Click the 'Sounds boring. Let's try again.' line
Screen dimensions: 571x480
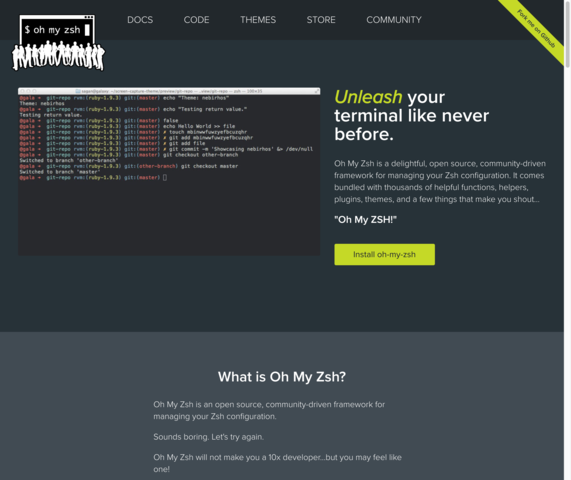(x=208, y=437)
